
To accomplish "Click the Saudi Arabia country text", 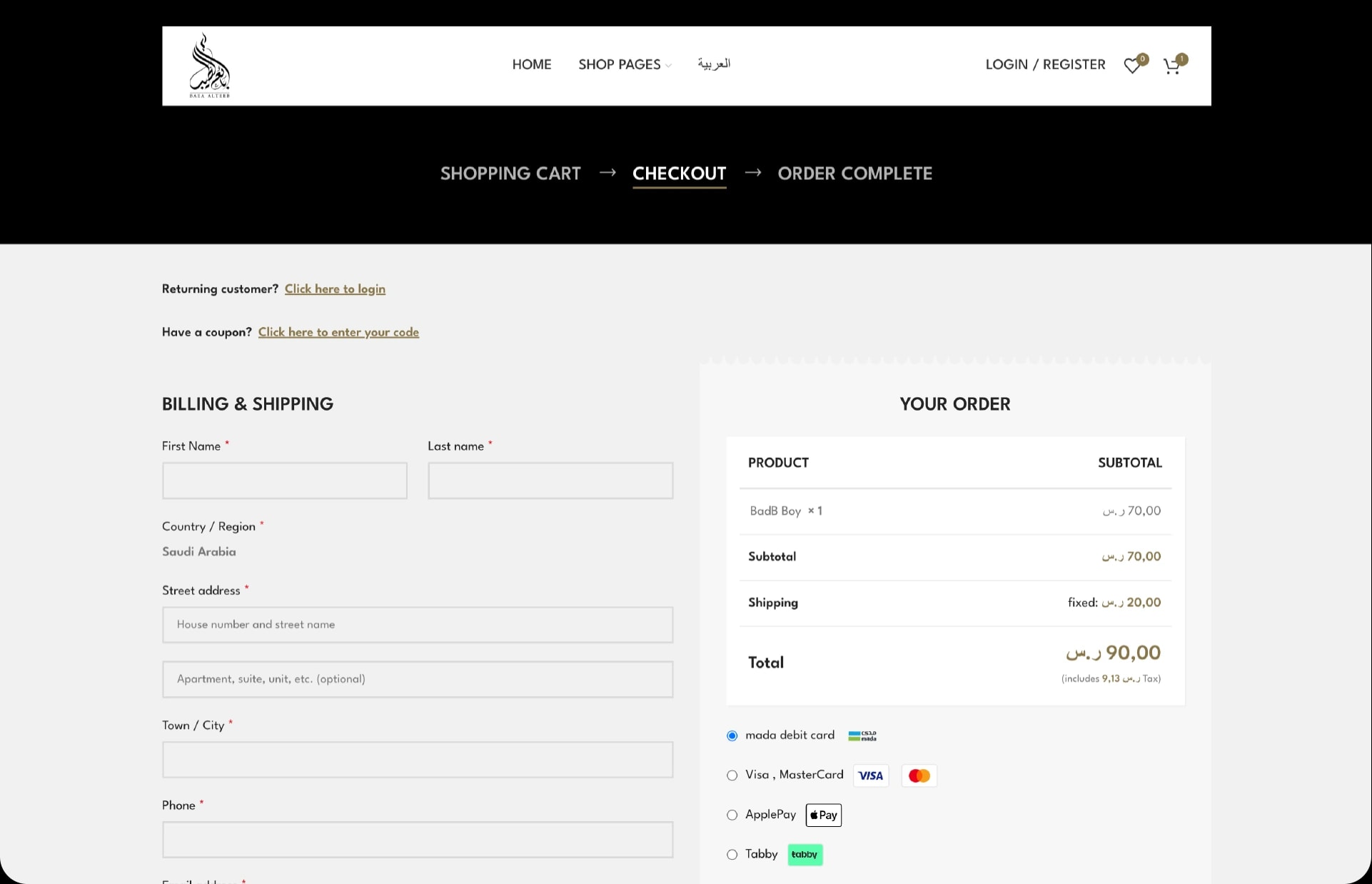I will tap(199, 552).
